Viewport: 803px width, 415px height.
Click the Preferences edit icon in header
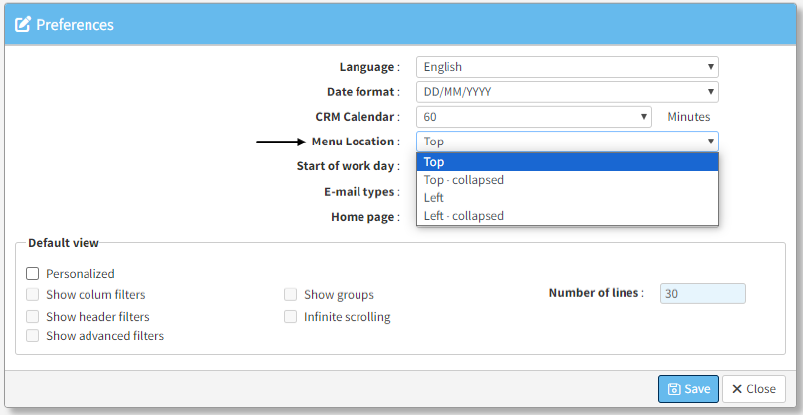(23, 24)
